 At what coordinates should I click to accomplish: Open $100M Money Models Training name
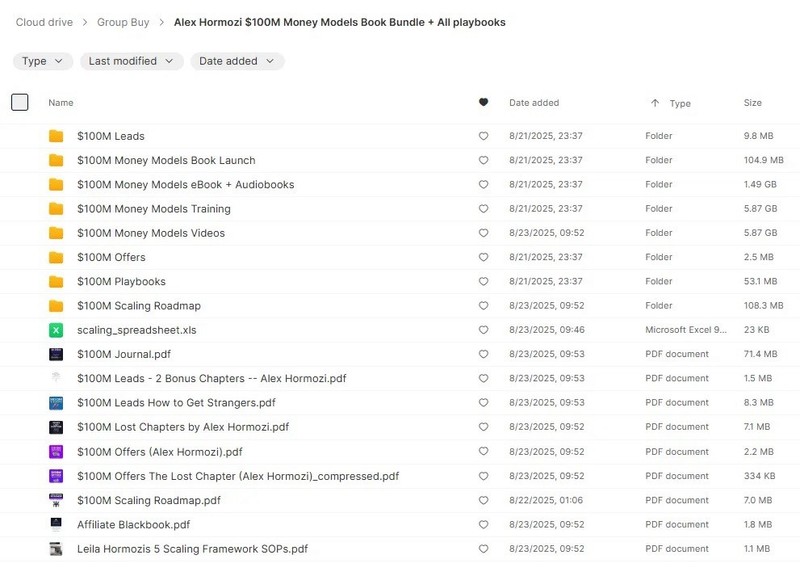point(154,209)
